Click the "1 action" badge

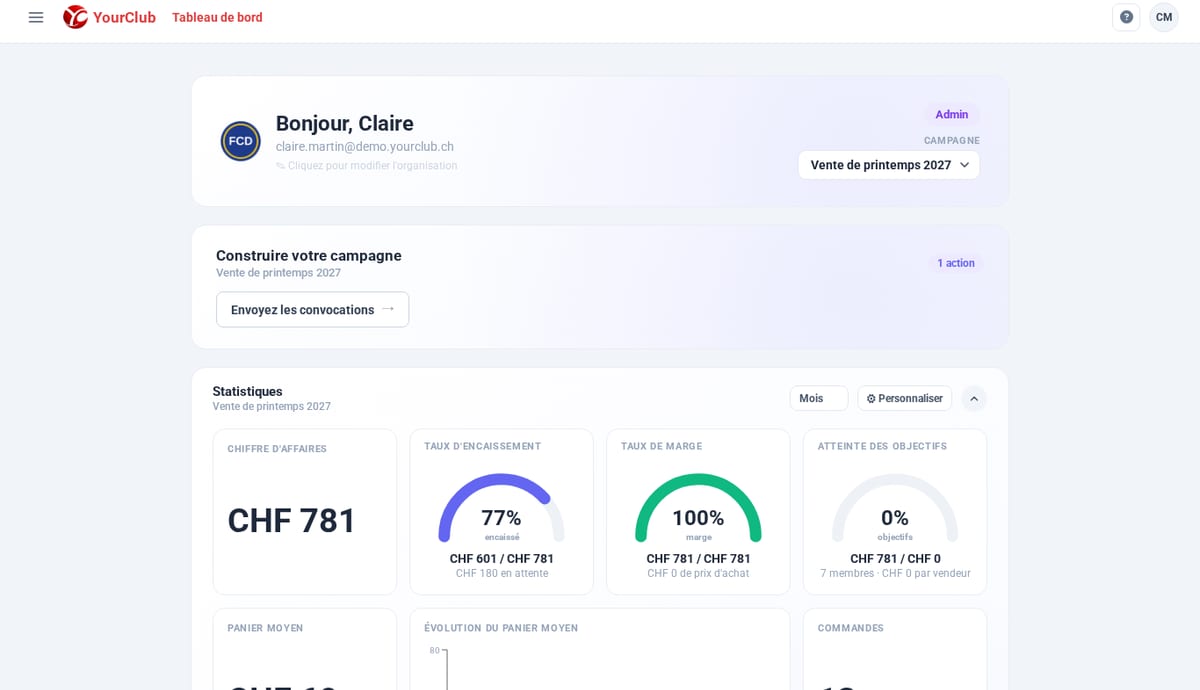coord(956,263)
